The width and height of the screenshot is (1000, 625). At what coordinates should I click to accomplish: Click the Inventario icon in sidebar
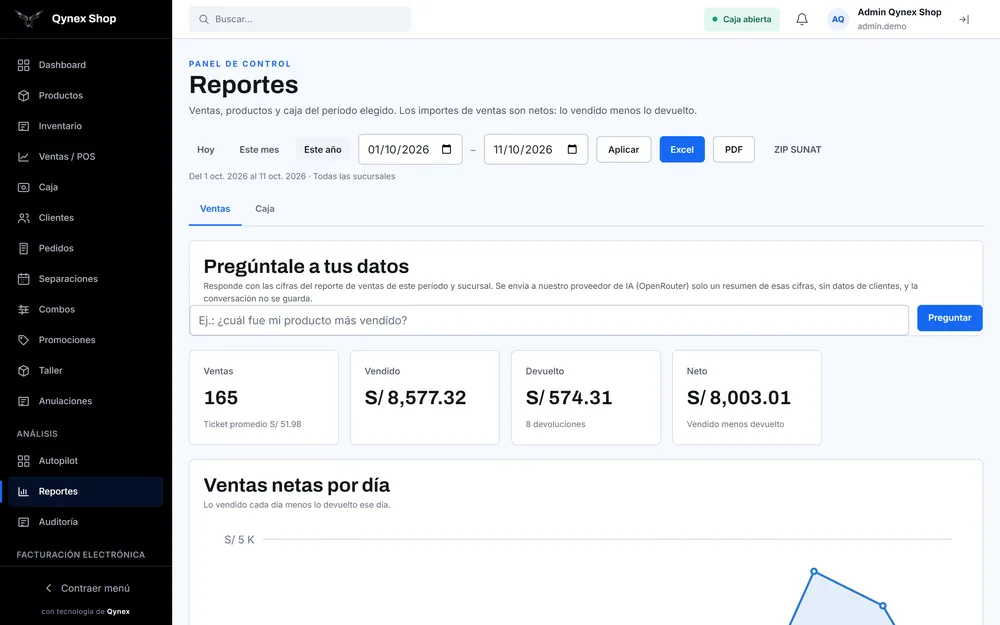coord(24,126)
